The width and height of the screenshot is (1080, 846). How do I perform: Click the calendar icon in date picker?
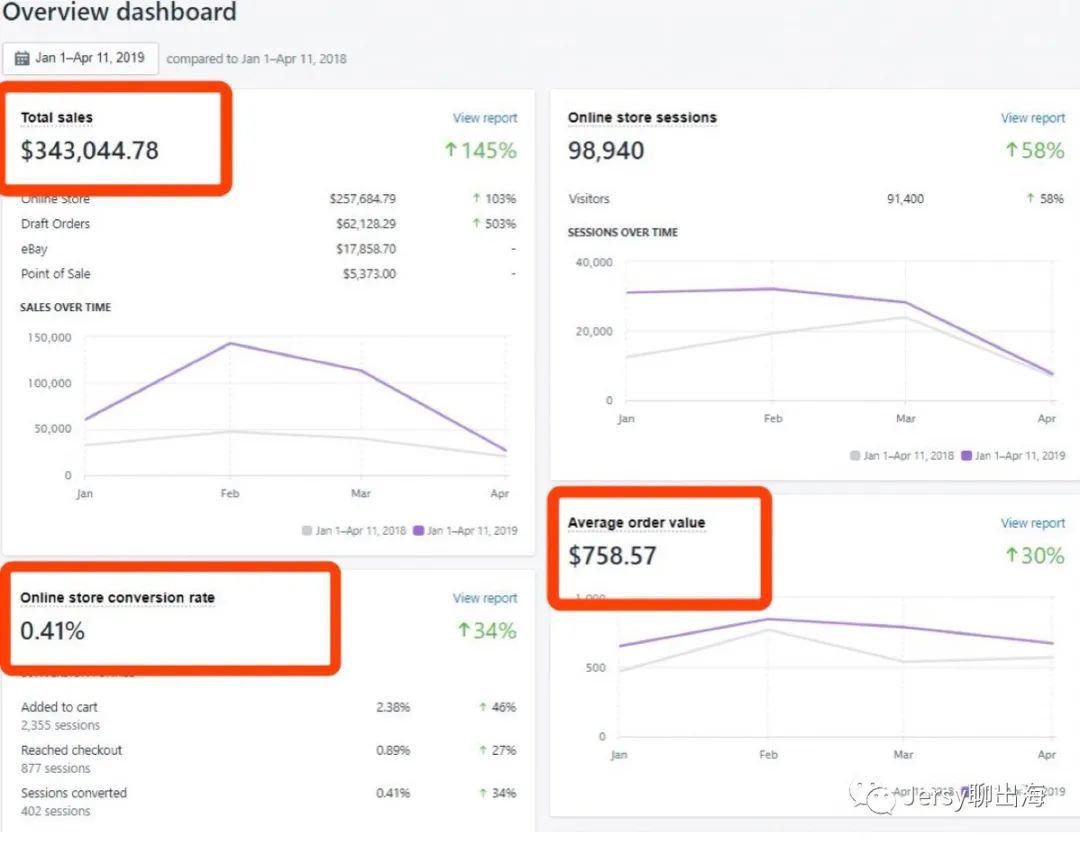pos(22,58)
